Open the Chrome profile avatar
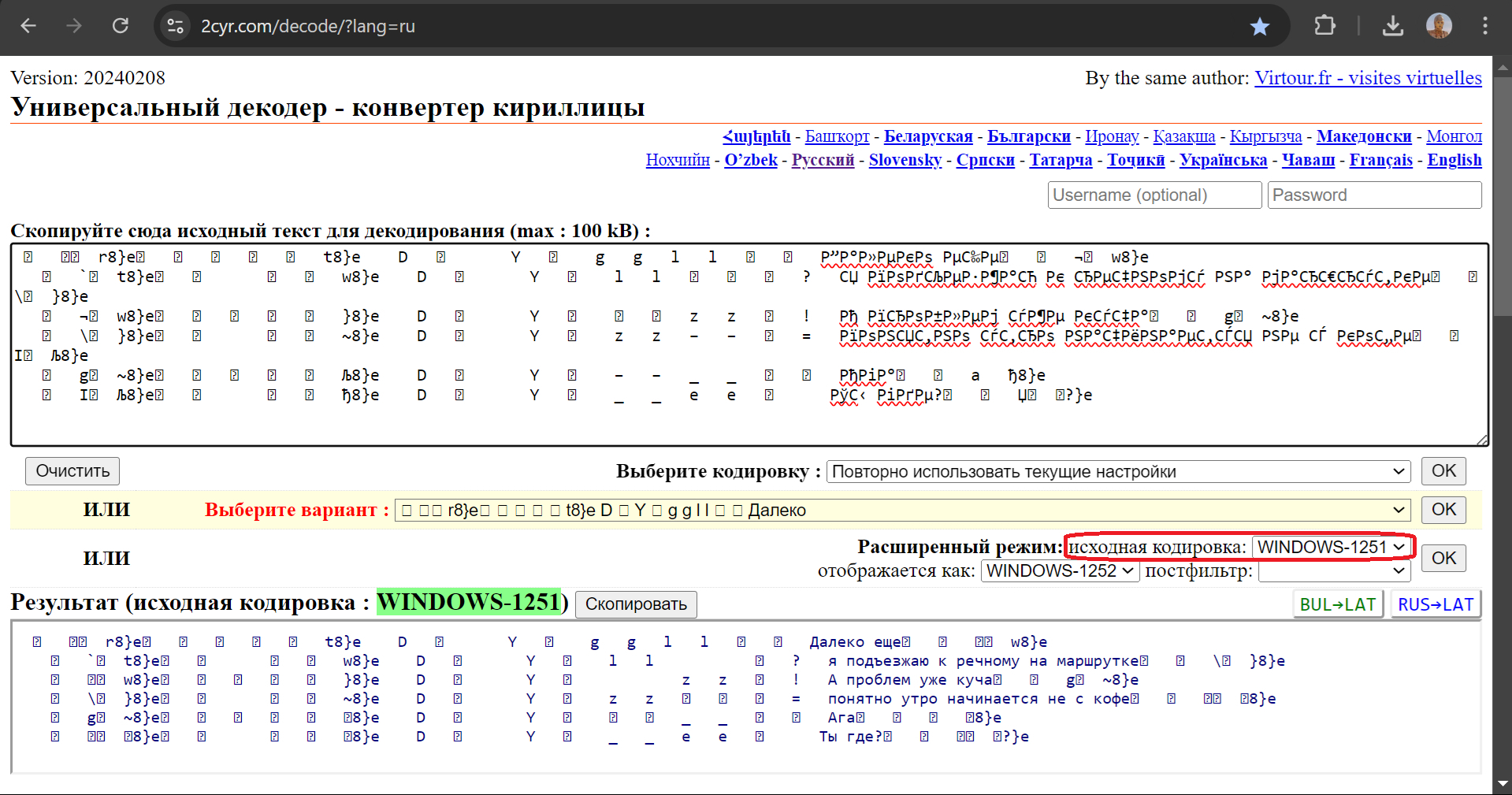 pos(1439,26)
